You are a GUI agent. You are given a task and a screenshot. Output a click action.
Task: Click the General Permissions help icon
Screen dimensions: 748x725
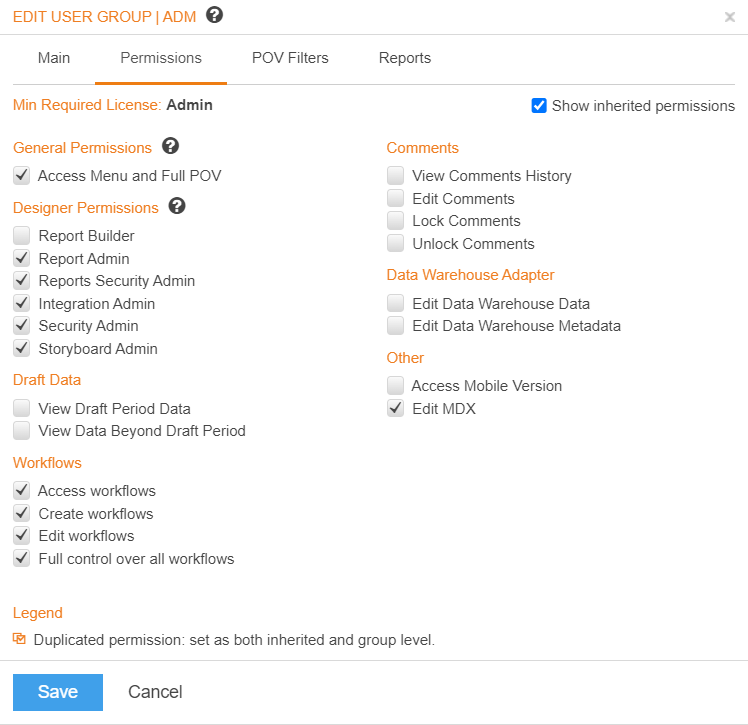[x=170, y=146]
